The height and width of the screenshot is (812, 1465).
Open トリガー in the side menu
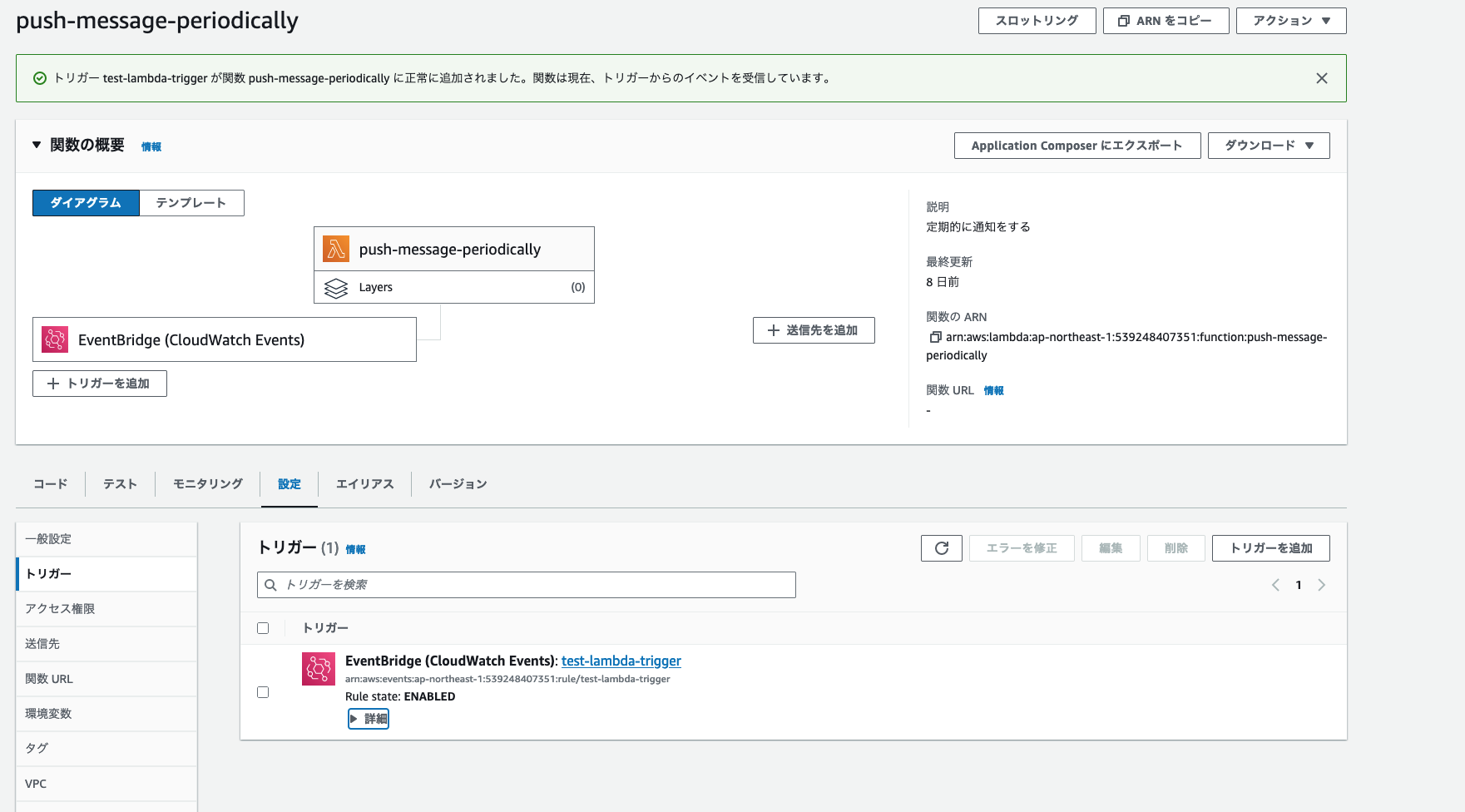coord(106,574)
